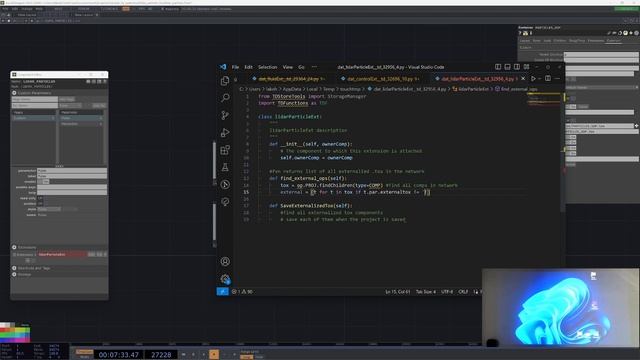This screenshot has height=360, width=640.
Task: Switch to the first dat_ editor tab
Action: [289, 79]
